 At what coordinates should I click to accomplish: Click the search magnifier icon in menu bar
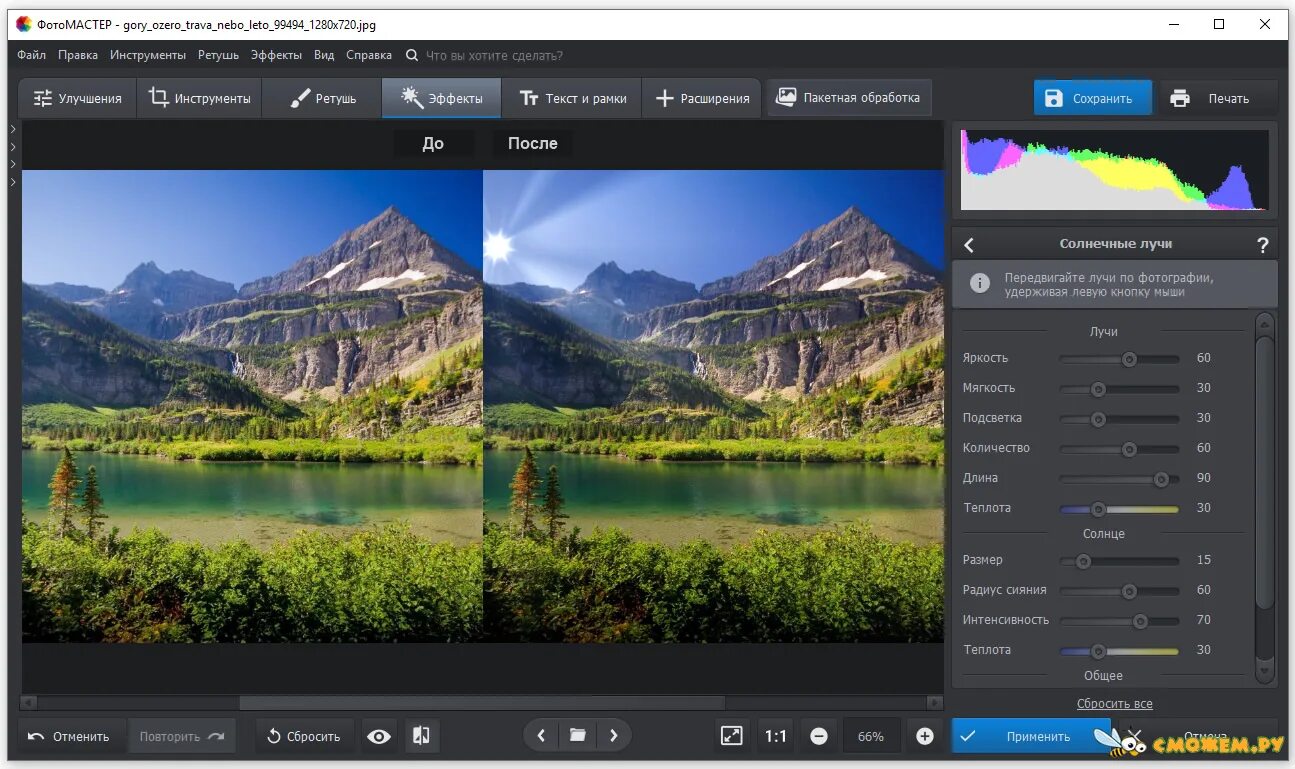(x=412, y=55)
